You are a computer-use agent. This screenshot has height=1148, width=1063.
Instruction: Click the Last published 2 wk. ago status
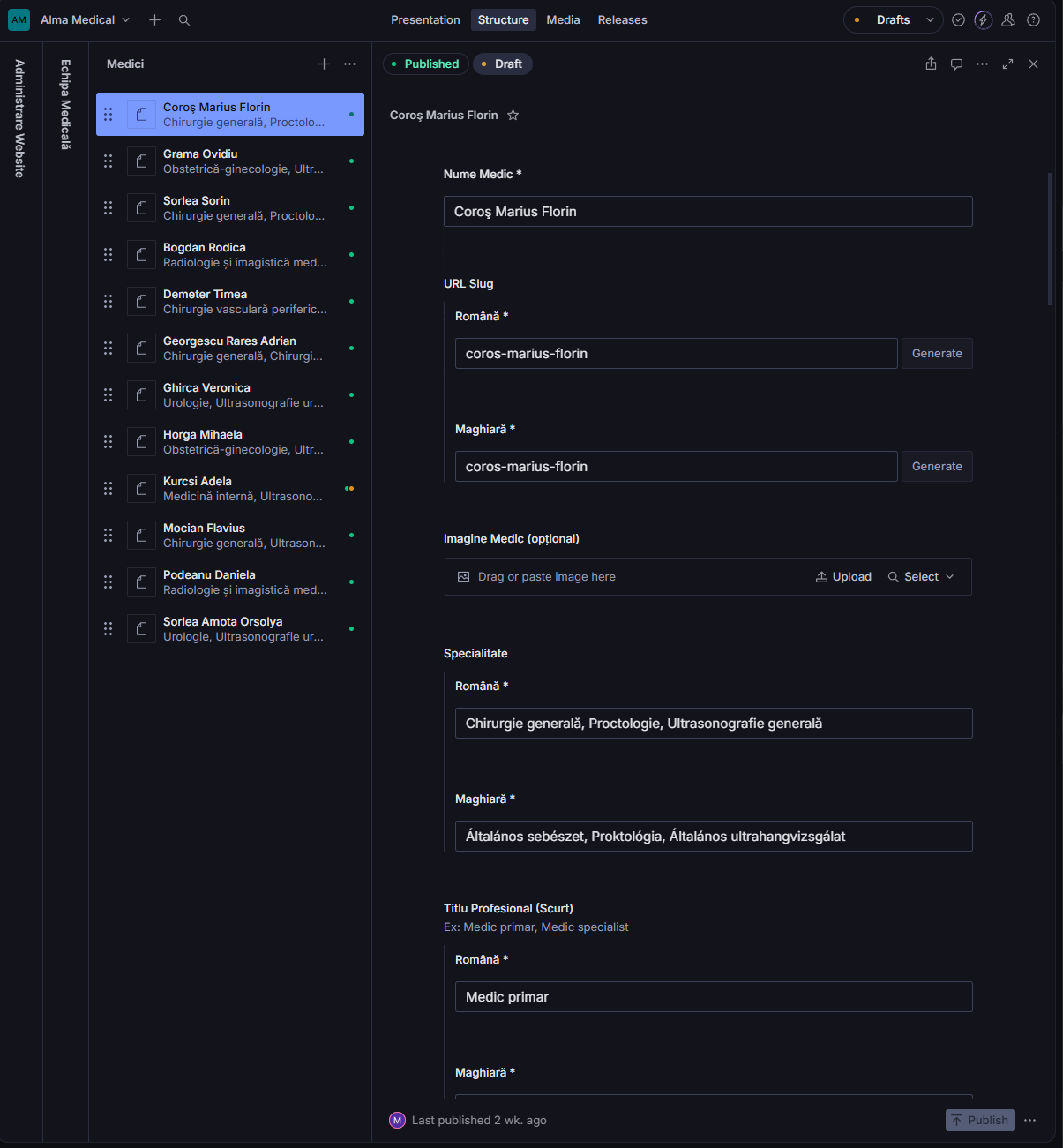tap(479, 1121)
